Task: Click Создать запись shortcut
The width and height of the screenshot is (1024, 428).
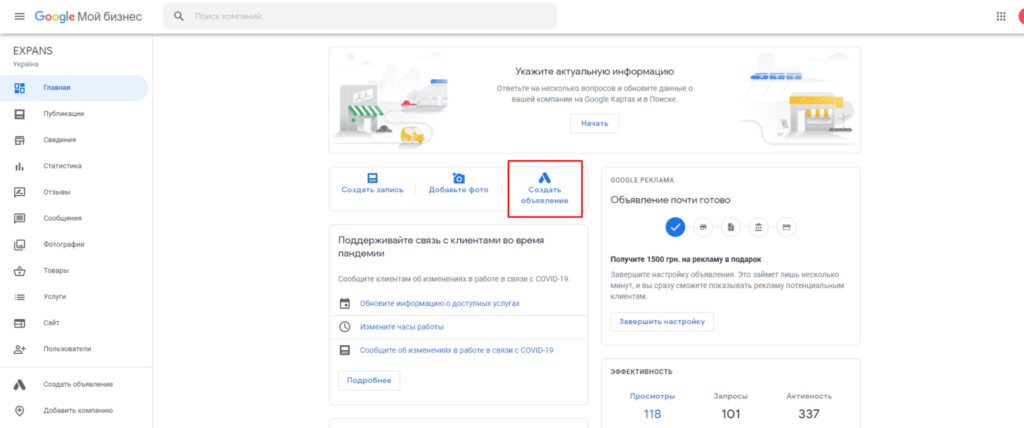Action: click(x=372, y=184)
